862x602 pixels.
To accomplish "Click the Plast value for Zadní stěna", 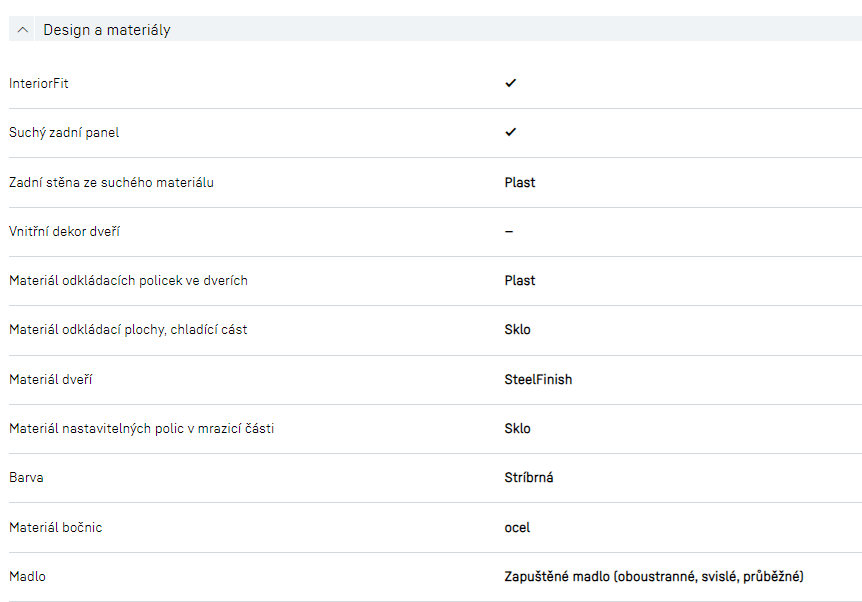I will coord(519,182).
